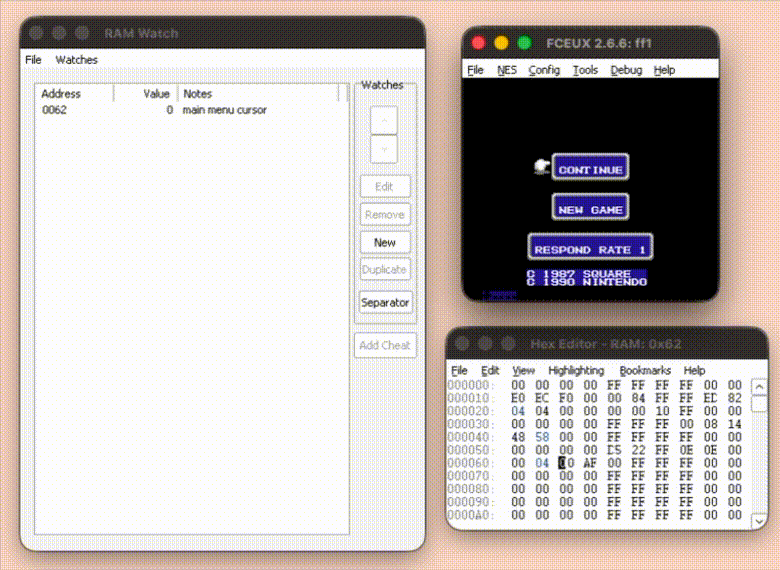Move the watch down with the down arrow button

pos(384,149)
